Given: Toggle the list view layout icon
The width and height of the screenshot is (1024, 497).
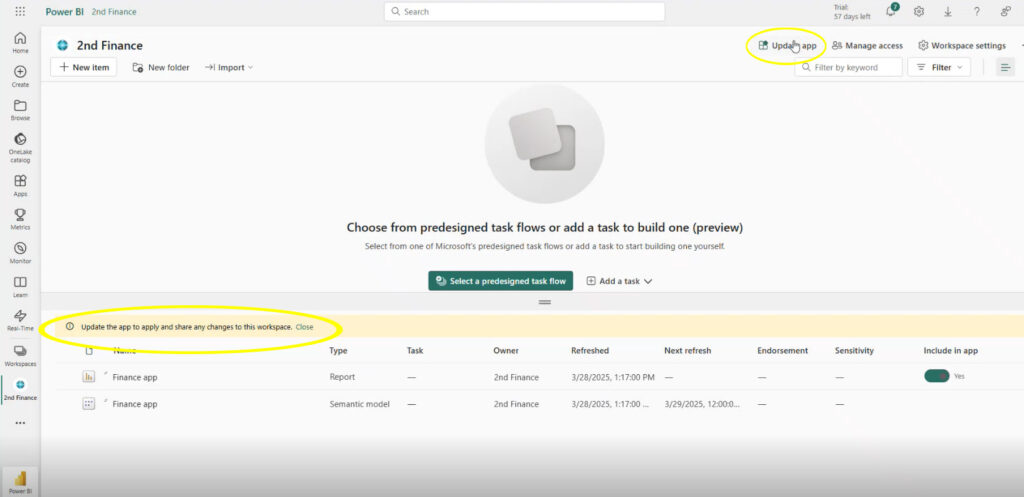Looking at the screenshot, I should click(x=1005, y=67).
